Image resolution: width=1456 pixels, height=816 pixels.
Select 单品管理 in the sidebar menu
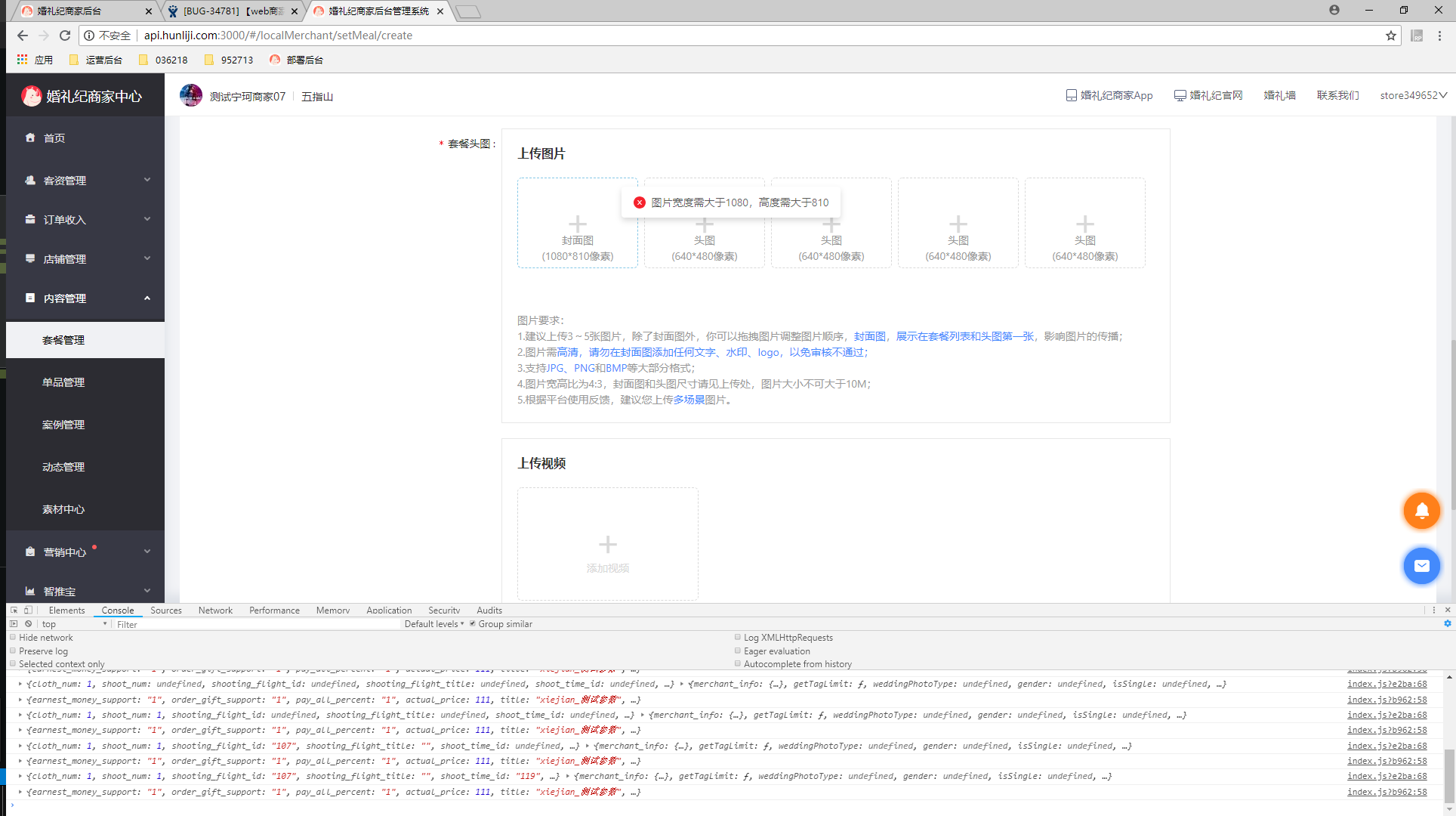63,382
